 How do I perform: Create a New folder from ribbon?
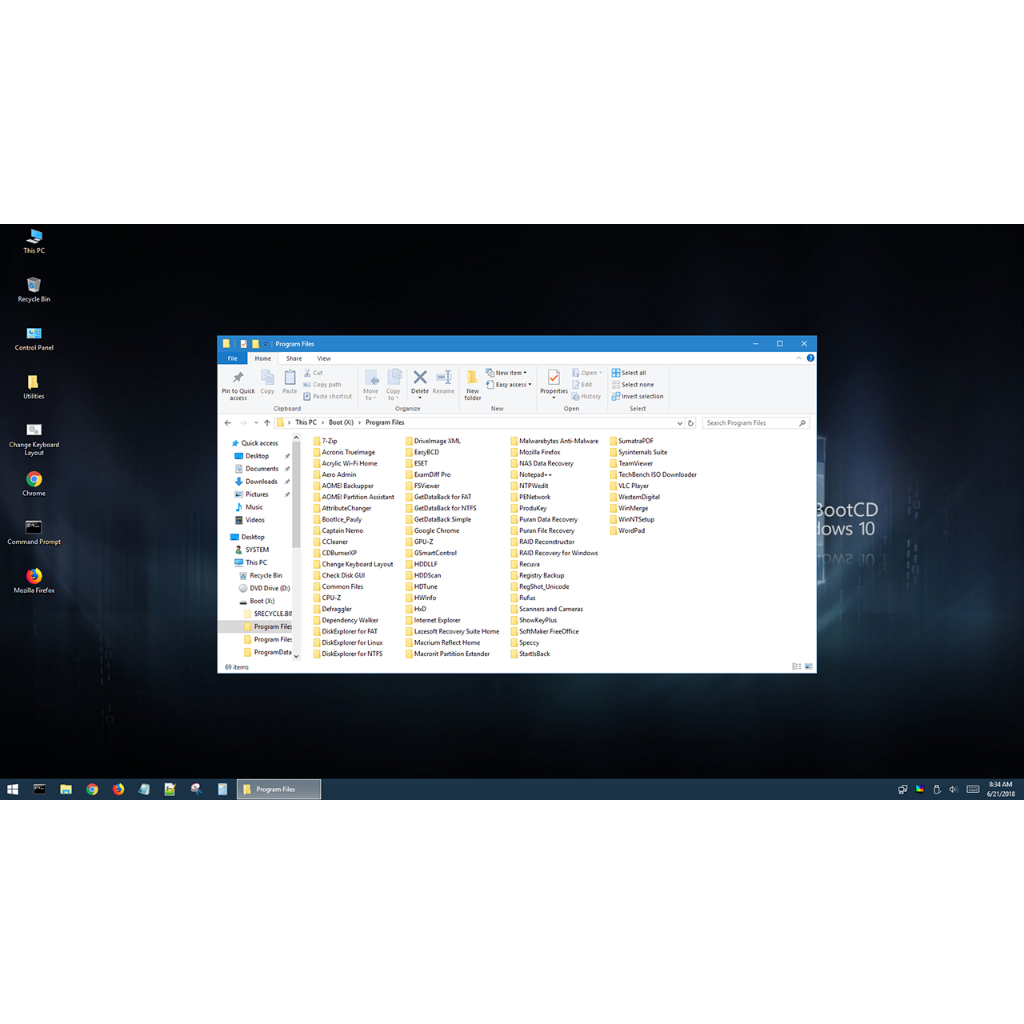point(472,385)
